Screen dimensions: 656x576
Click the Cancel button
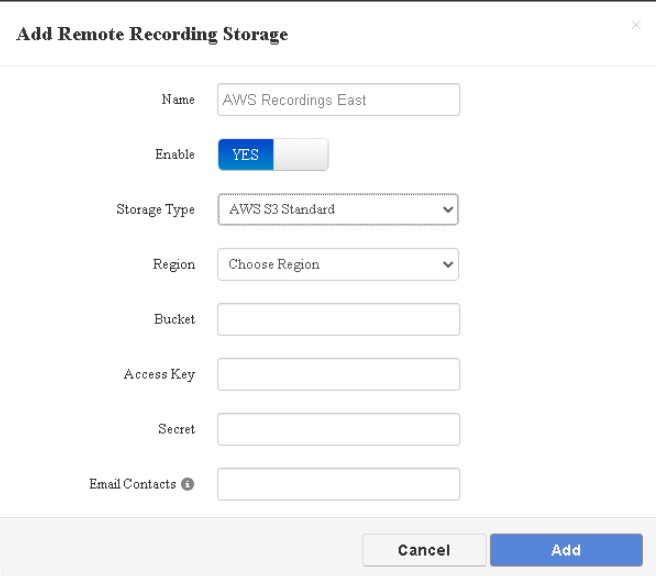424,550
